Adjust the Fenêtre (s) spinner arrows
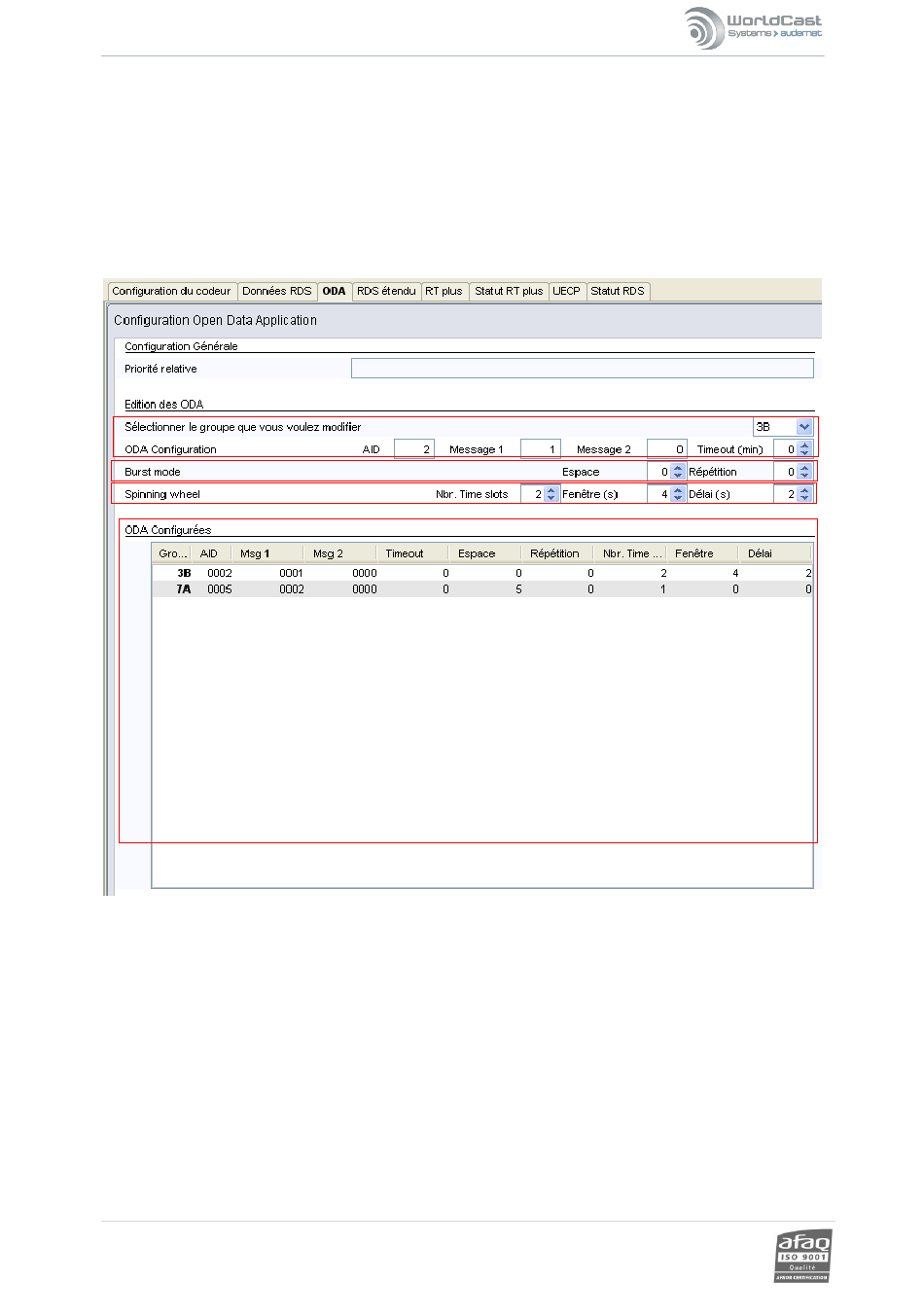The height and width of the screenshot is (1316, 924). coord(678,494)
